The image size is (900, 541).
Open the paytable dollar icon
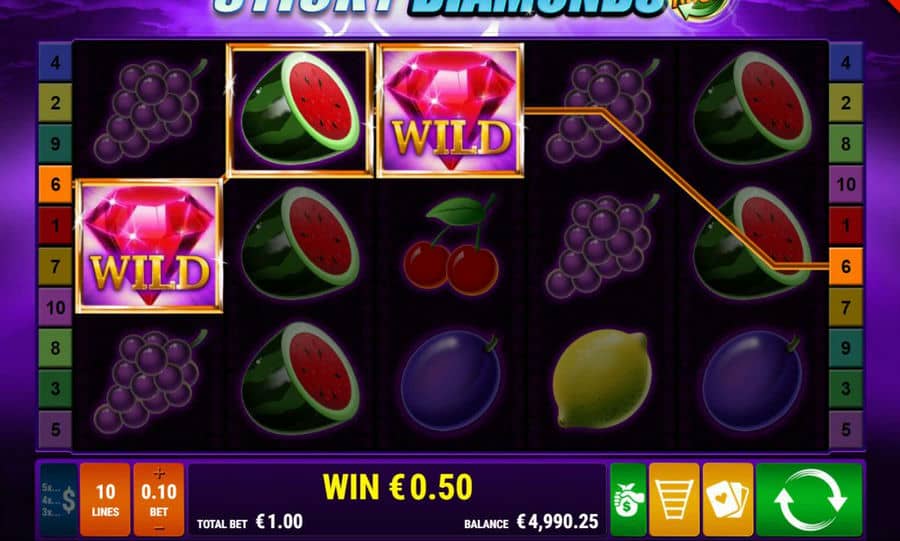[x=59, y=499]
